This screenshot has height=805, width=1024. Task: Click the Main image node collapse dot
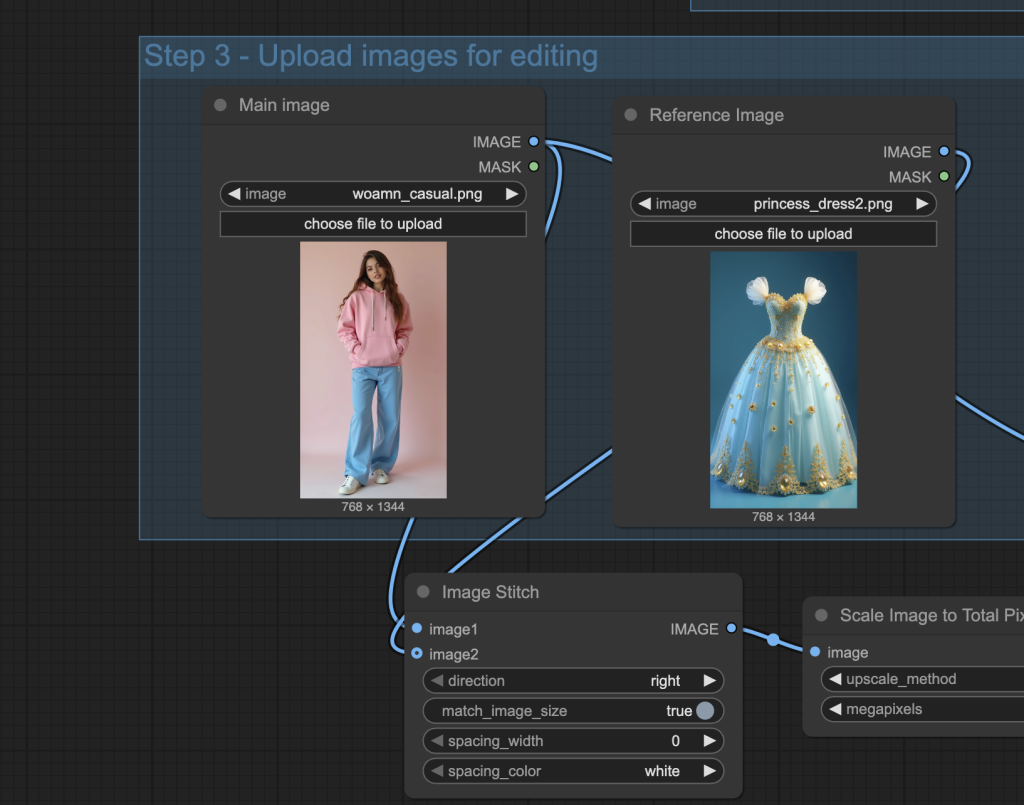coord(220,105)
